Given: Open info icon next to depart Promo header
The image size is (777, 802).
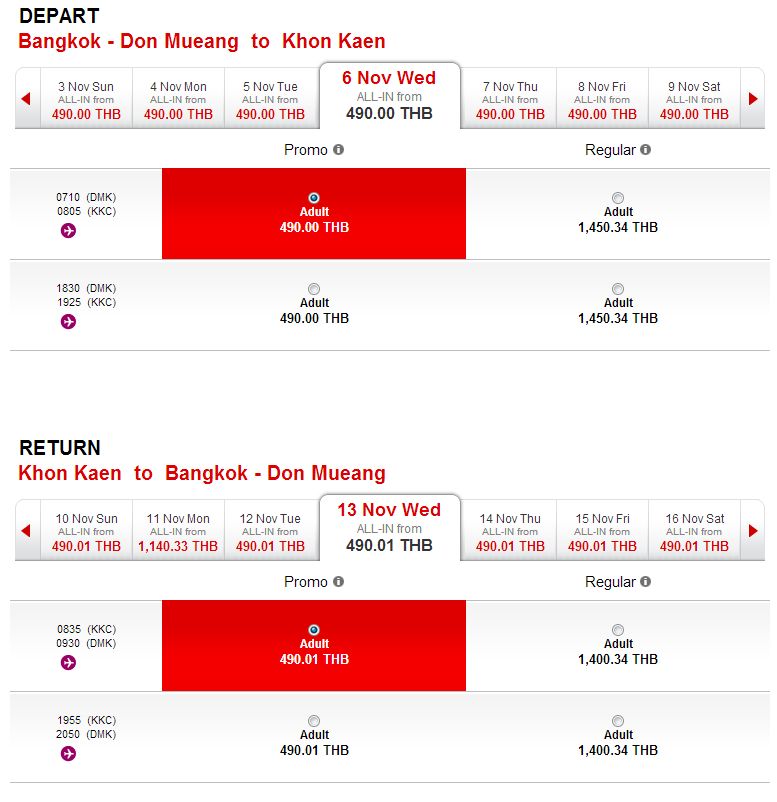Looking at the screenshot, I should (x=339, y=149).
